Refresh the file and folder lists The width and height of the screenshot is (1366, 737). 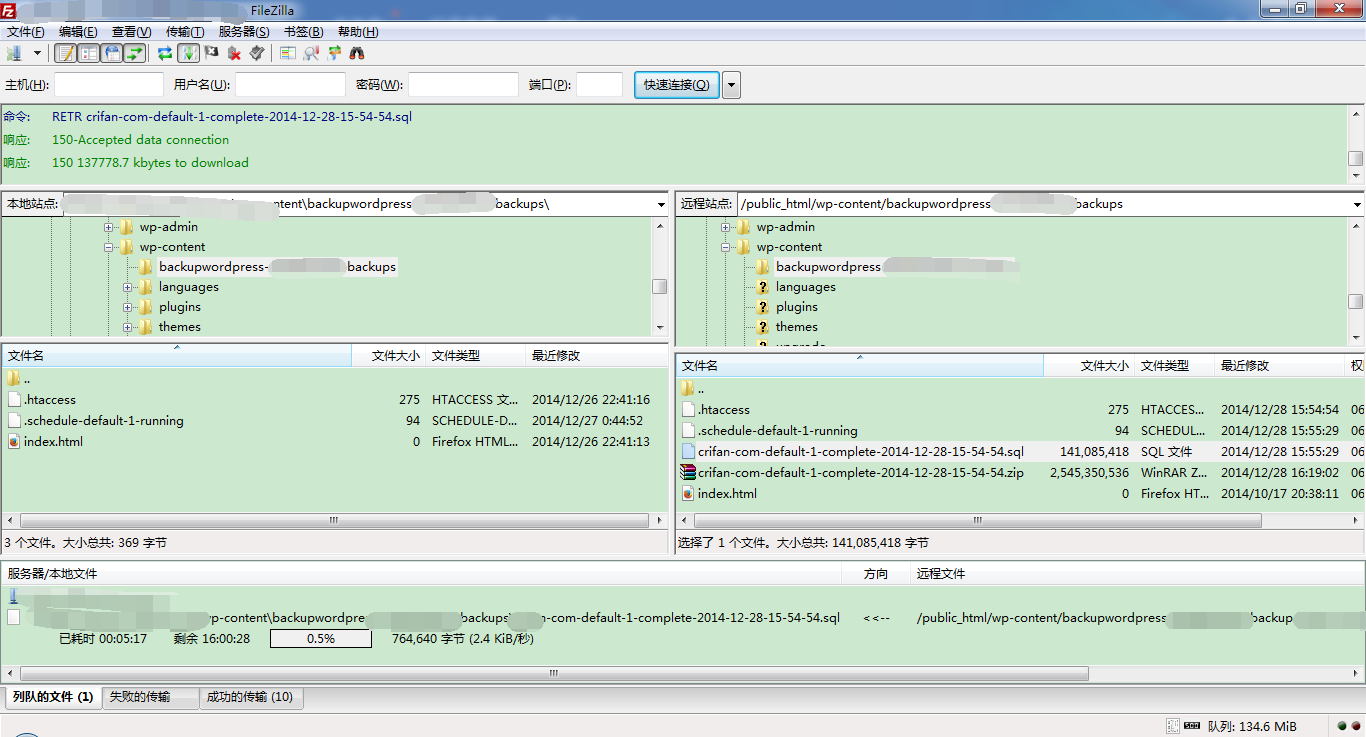tap(165, 53)
